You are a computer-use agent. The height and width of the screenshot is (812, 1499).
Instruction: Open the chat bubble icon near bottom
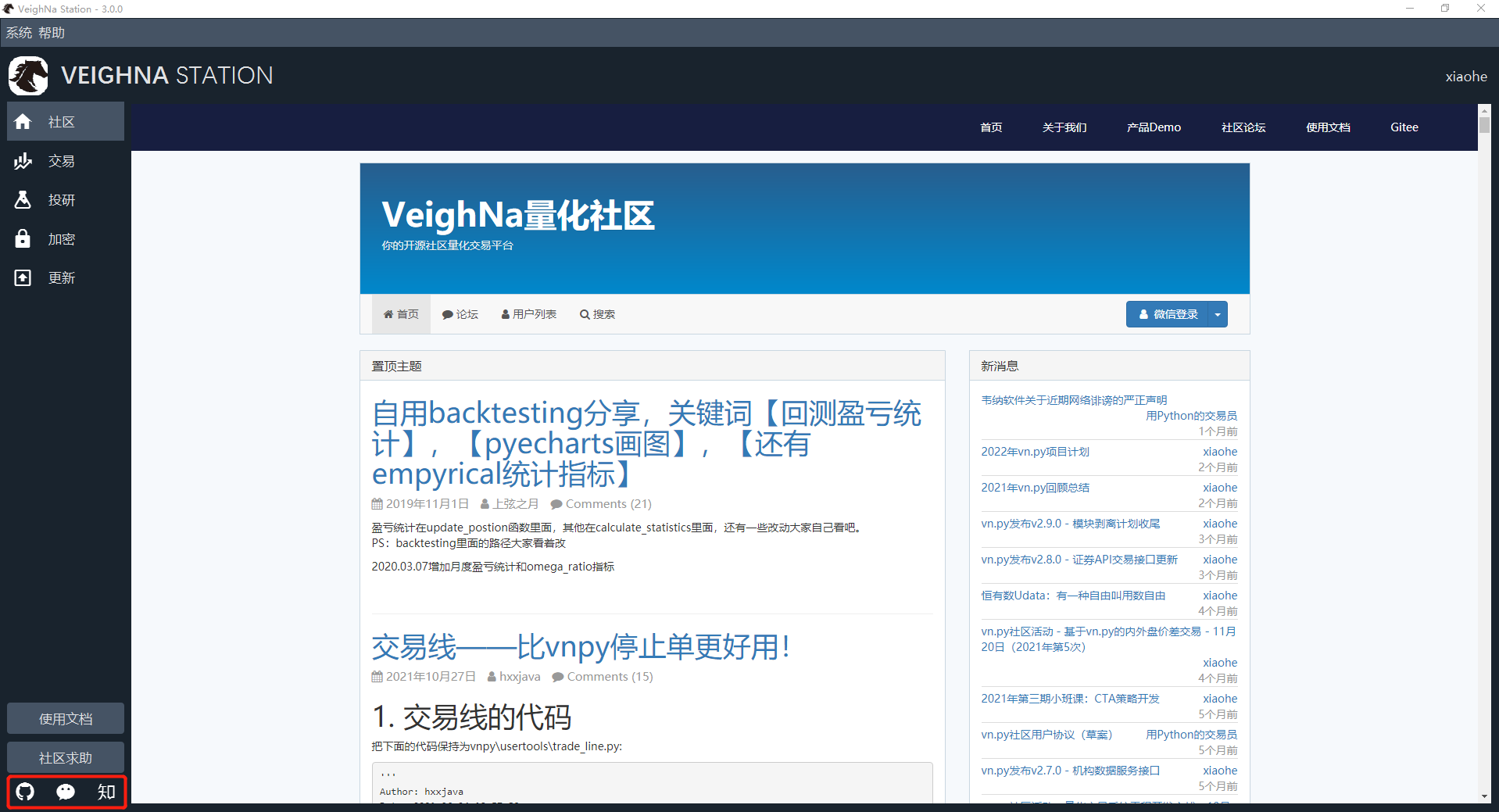[x=66, y=792]
